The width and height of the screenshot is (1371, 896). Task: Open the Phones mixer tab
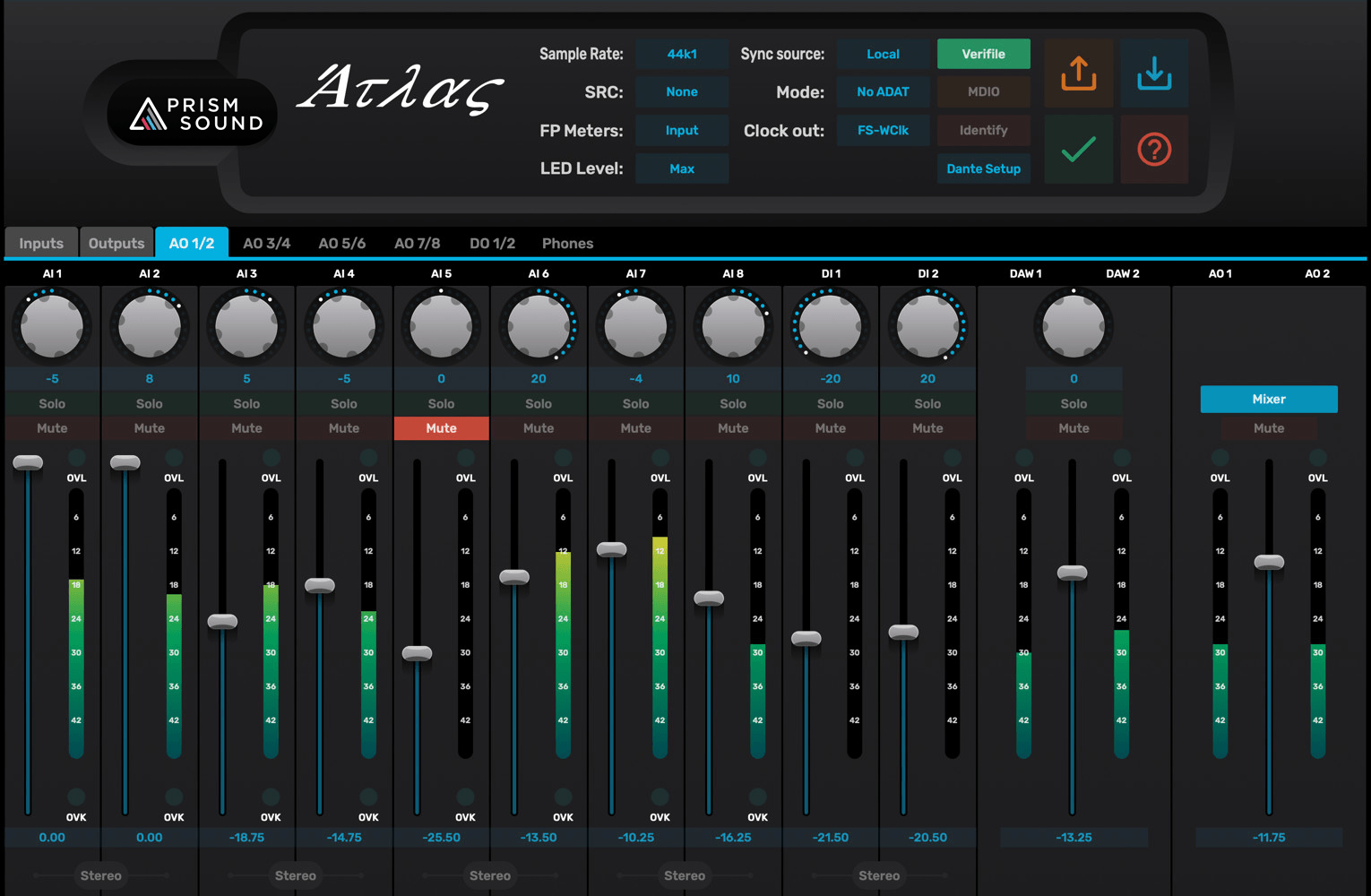[568, 243]
